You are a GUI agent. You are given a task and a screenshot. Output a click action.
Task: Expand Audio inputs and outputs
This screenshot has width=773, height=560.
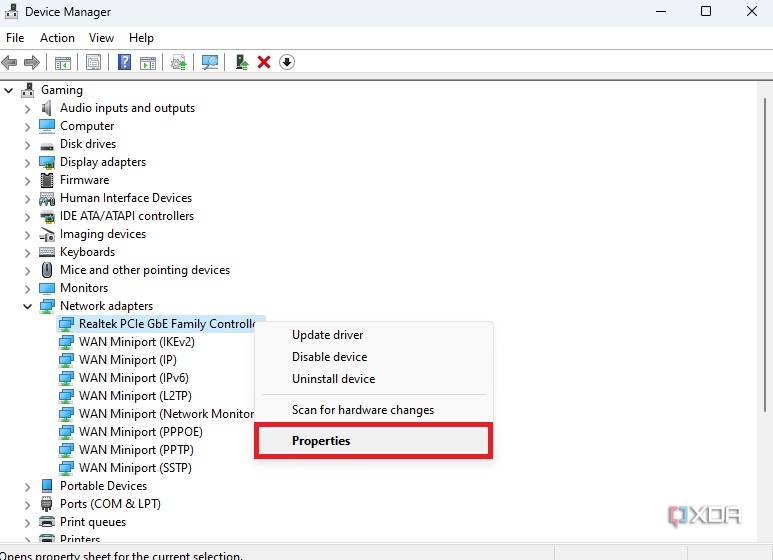[x=28, y=109]
